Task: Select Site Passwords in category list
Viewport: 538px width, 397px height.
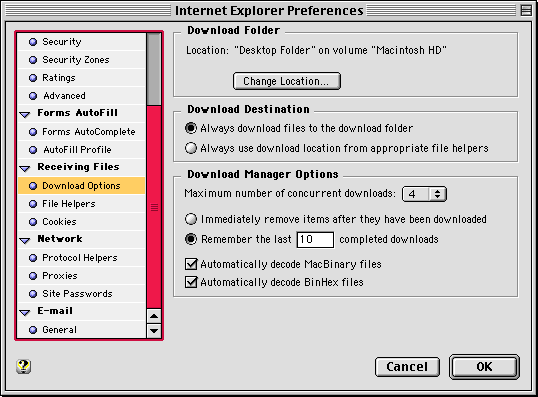Action: pos(82,294)
